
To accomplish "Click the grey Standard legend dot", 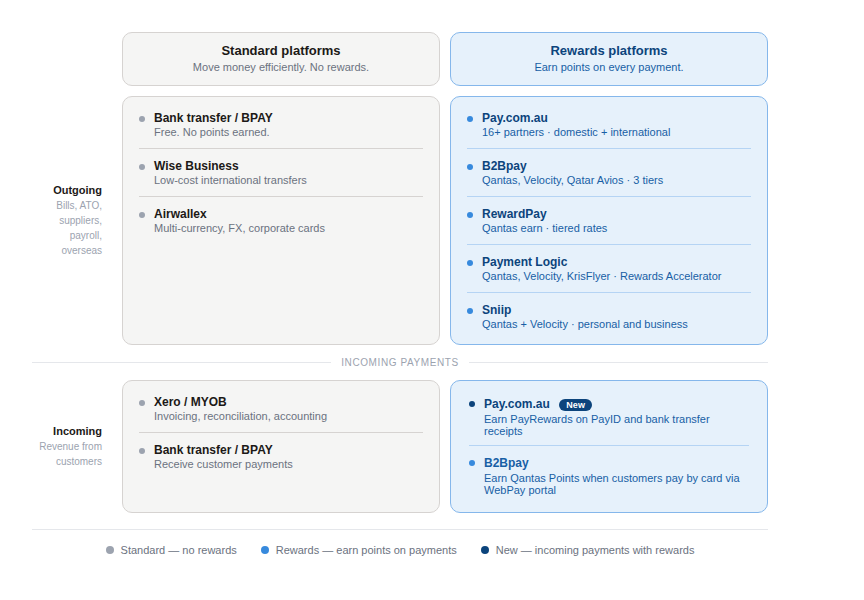I will pos(110,550).
